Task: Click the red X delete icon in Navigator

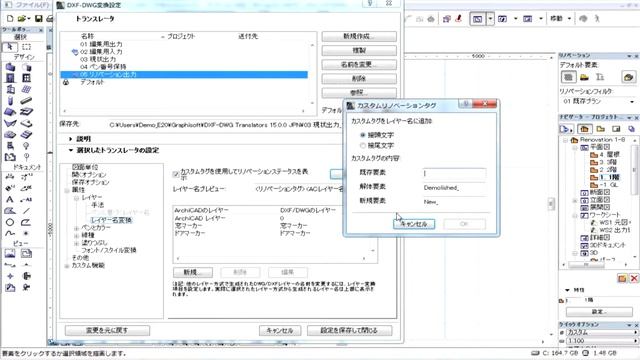Action: [634, 278]
